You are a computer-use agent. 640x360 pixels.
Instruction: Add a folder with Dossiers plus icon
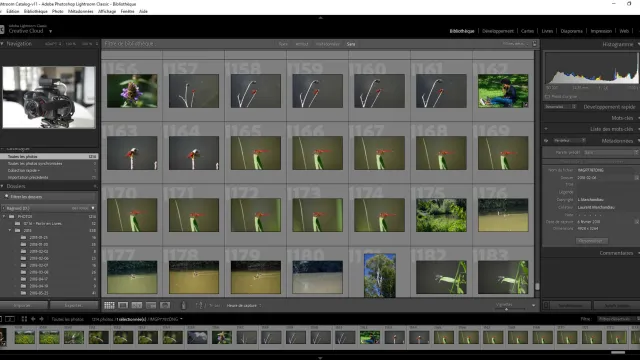tap(95, 186)
